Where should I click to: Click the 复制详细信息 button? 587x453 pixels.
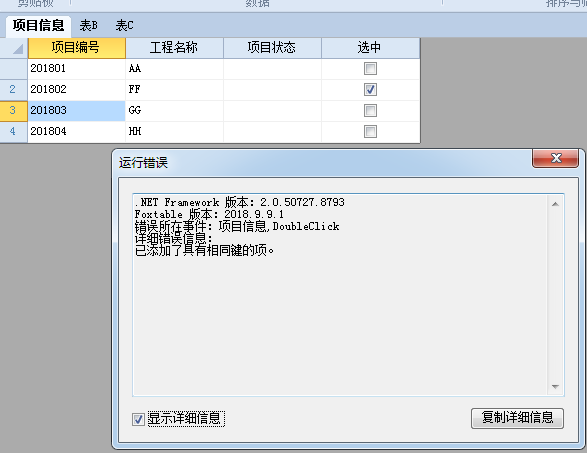click(x=517, y=418)
